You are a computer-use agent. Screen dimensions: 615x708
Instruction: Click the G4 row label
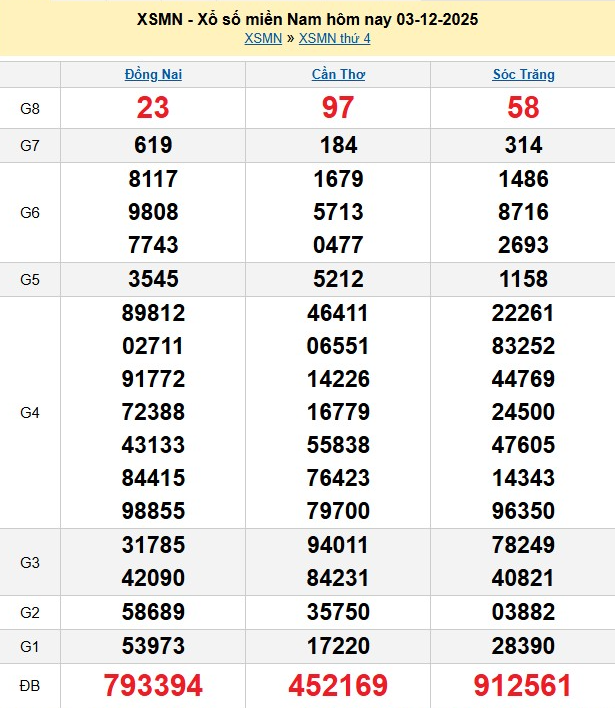(x=30, y=412)
